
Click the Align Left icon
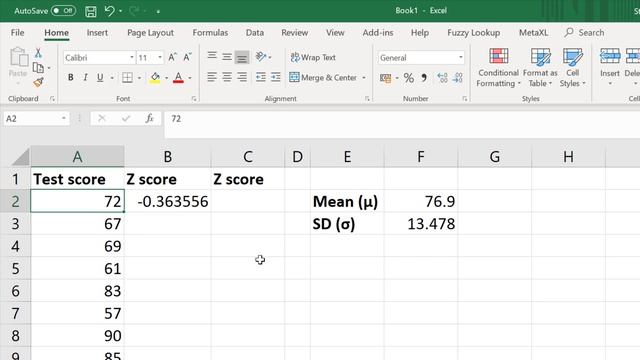[211, 77]
